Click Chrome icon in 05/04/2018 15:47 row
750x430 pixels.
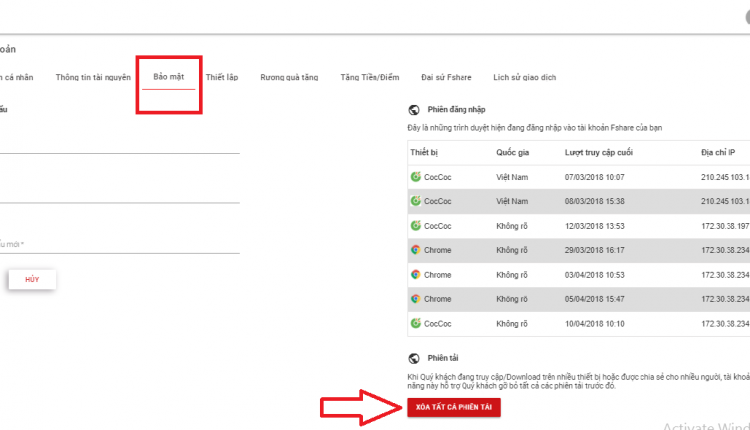(416, 299)
